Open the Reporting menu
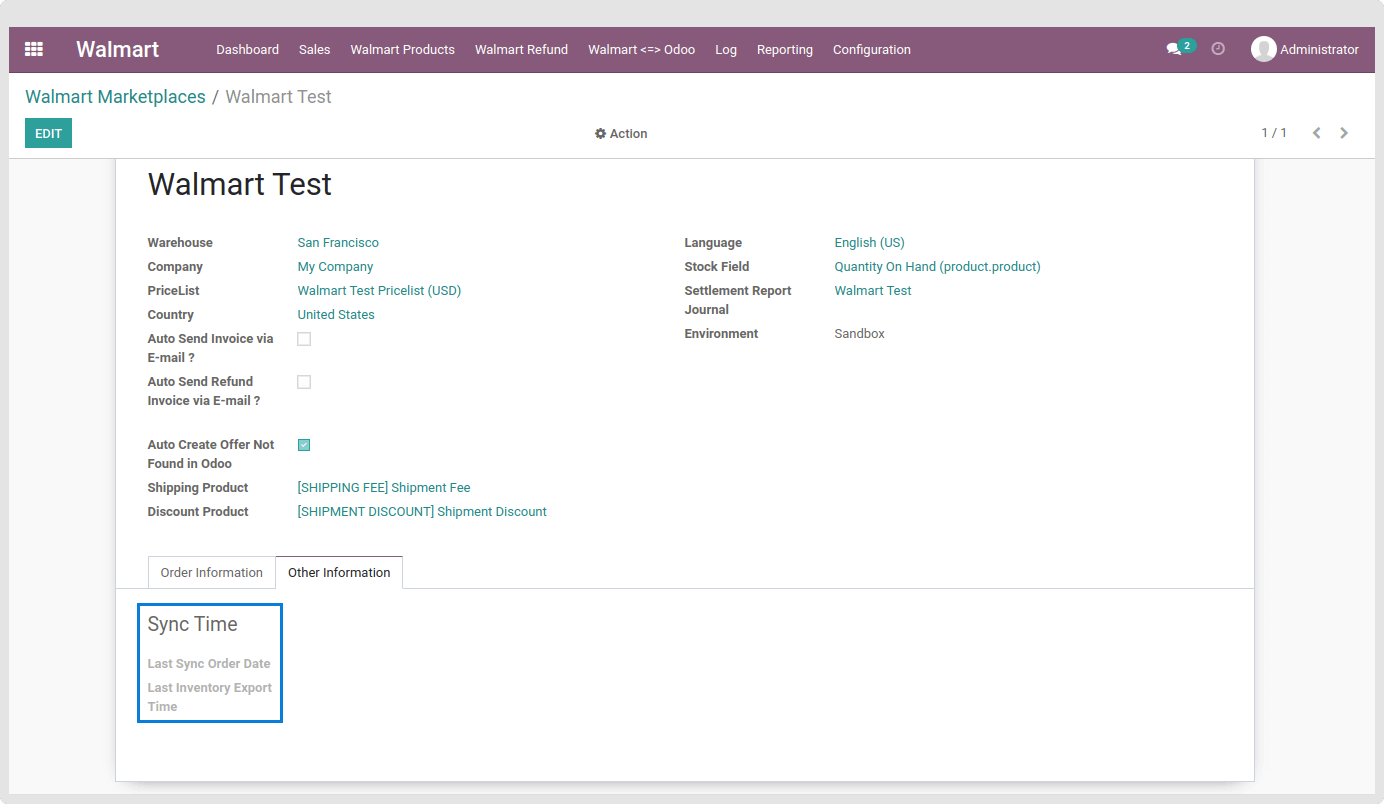Image resolution: width=1384 pixels, height=804 pixels. 785,49
